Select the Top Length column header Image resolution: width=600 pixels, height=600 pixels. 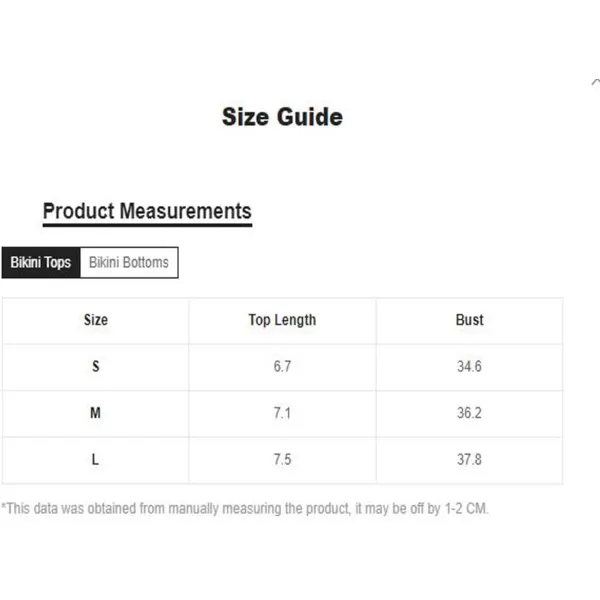[282, 320]
